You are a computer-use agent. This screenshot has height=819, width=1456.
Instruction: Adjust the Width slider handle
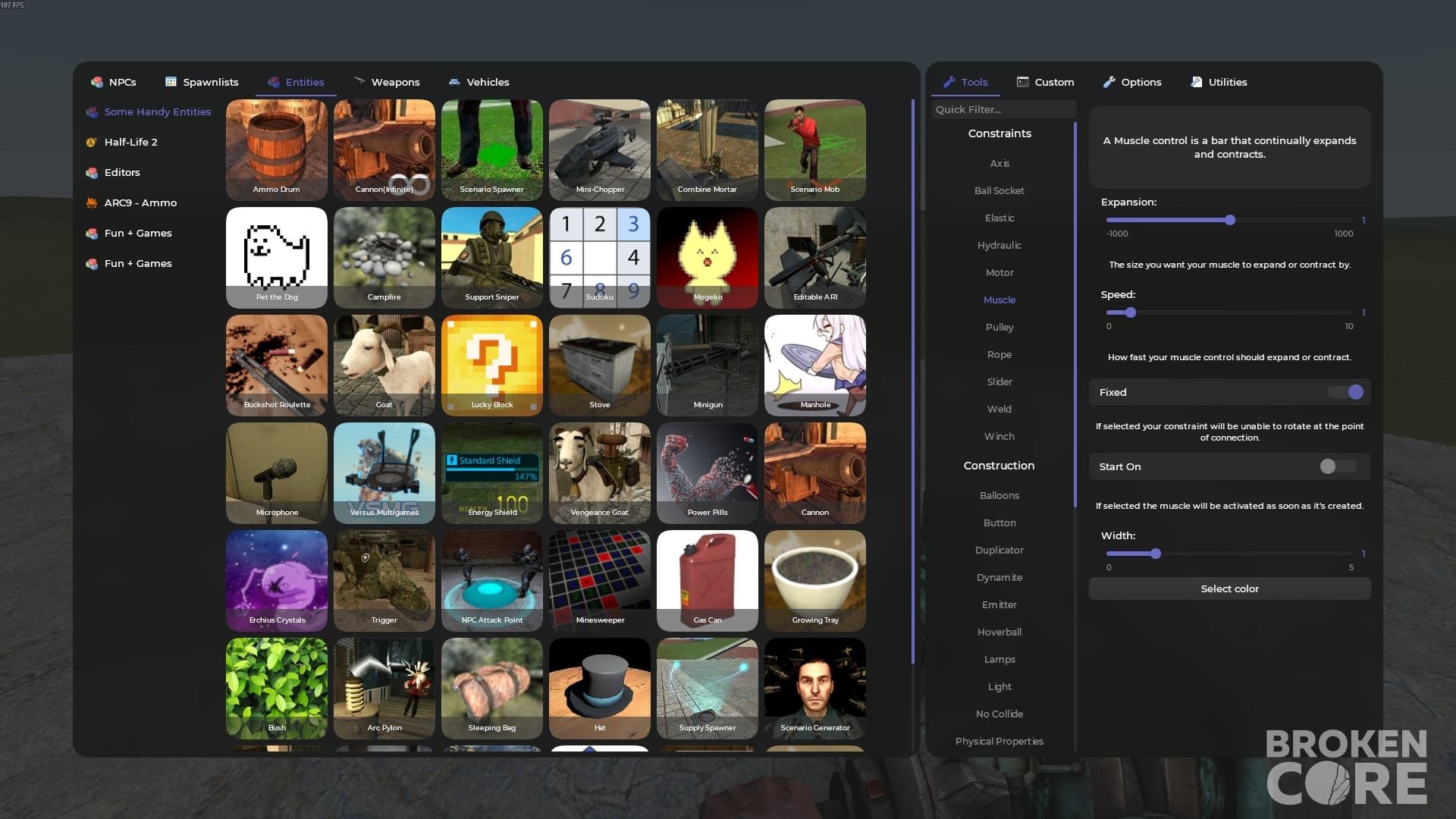coord(1156,554)
